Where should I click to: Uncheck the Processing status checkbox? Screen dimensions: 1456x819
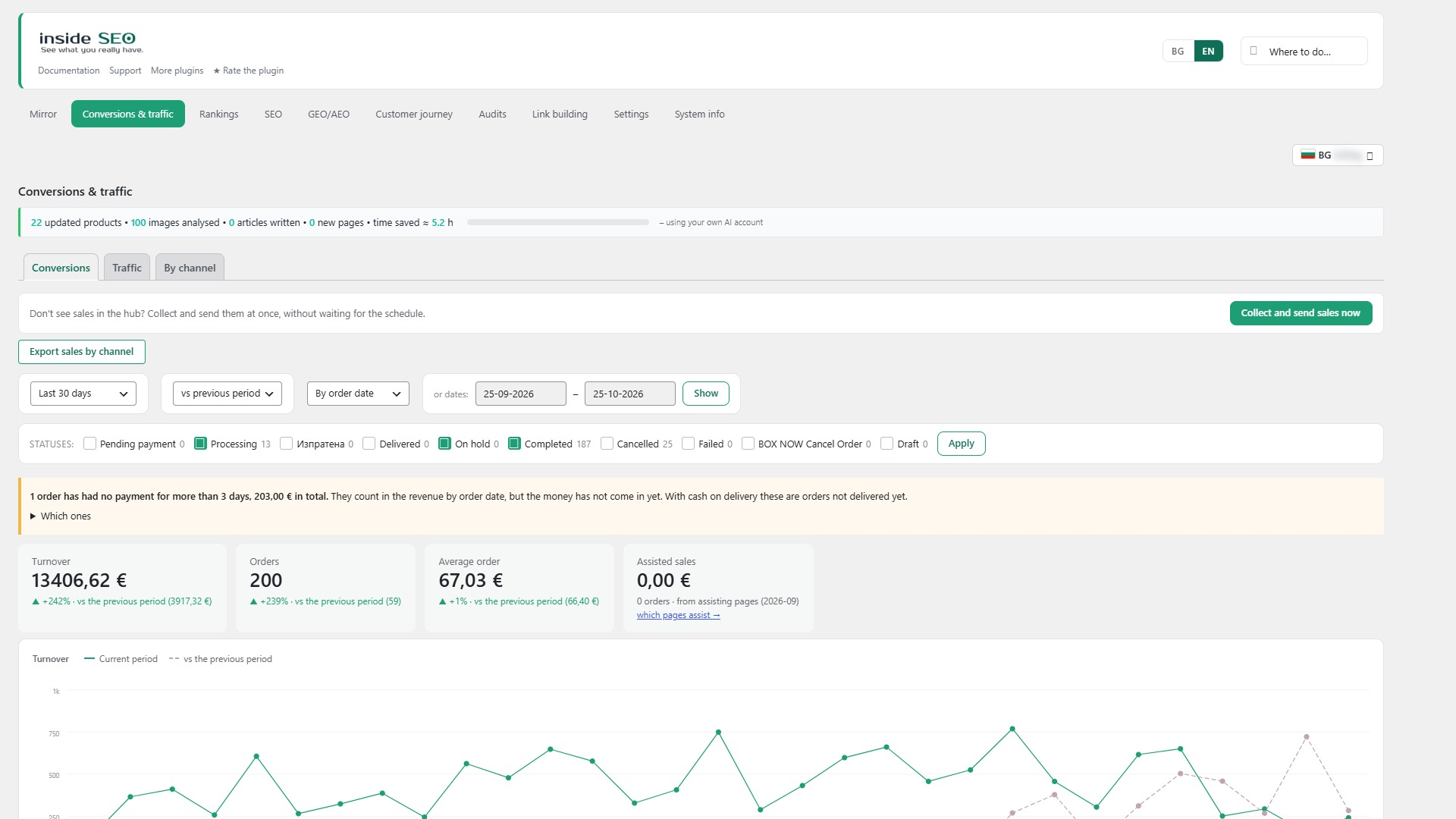(200, 444)
